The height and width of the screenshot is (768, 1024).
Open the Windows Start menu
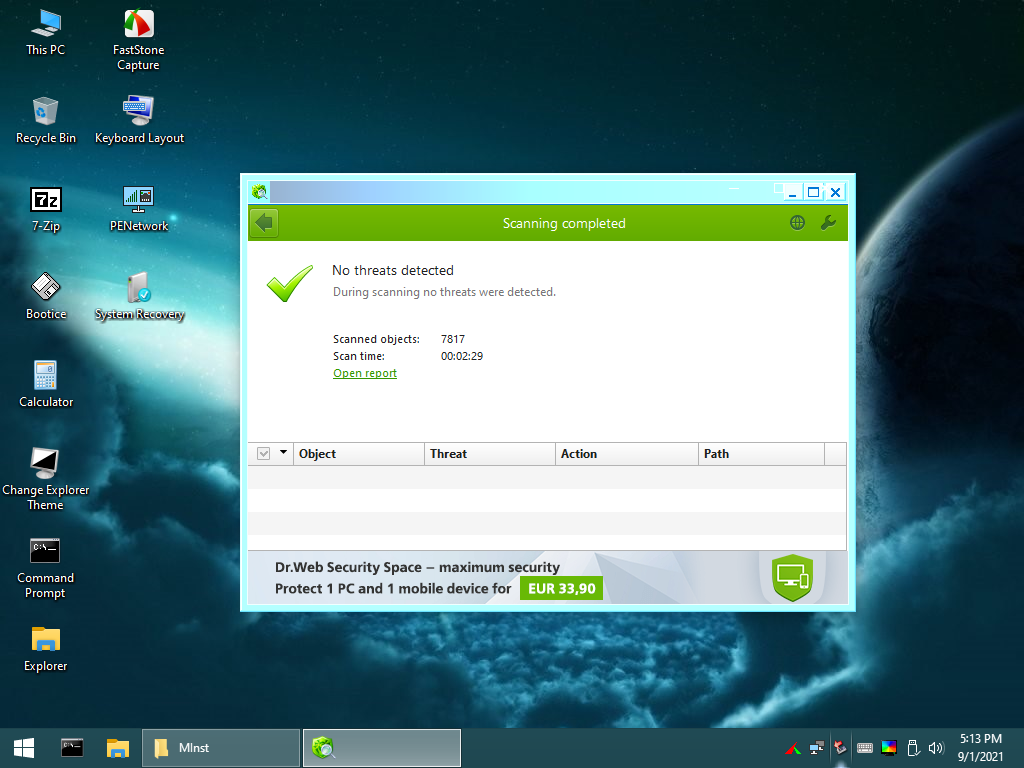[x=24, y=748]
